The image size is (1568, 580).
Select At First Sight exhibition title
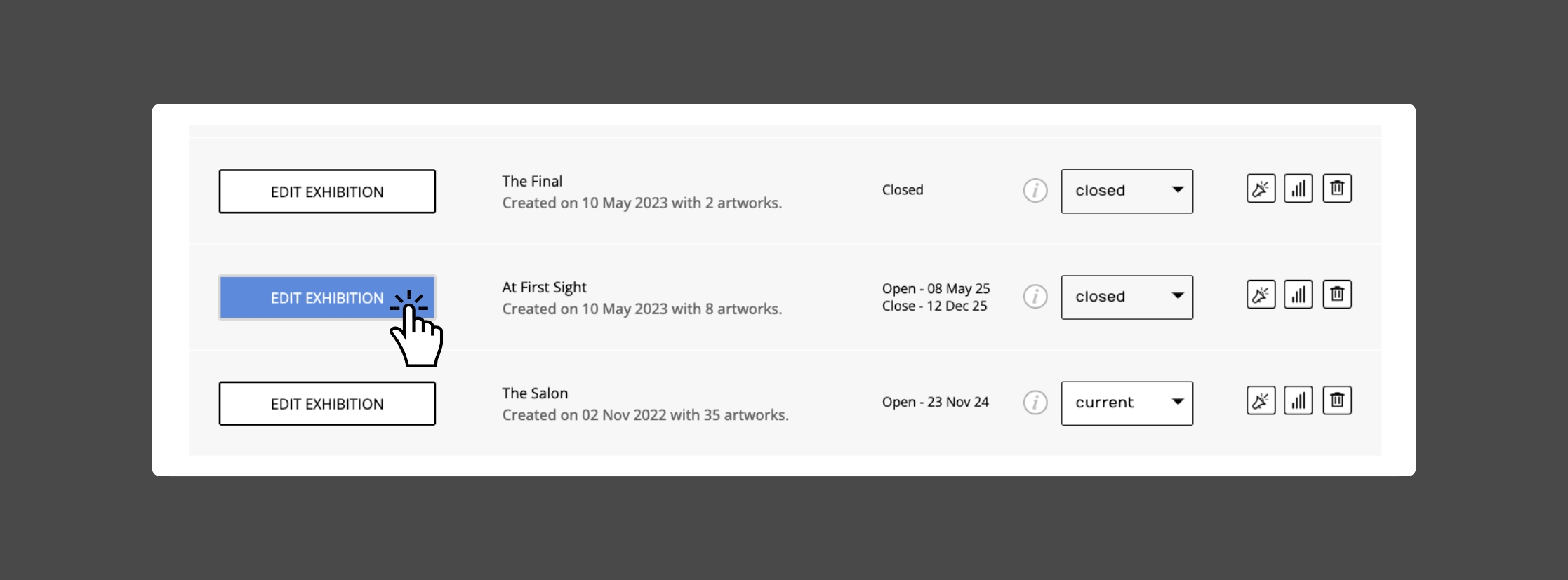(x=544, y=288)
